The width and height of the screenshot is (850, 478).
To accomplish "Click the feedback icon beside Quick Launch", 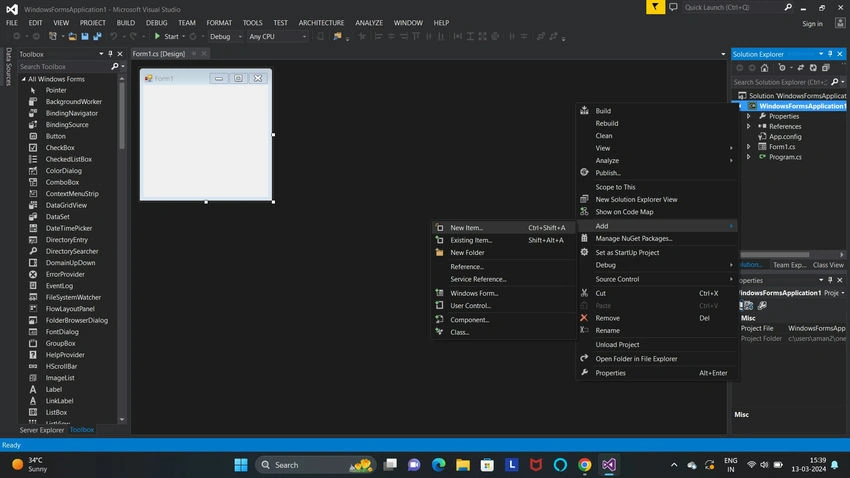I will 673,7.
